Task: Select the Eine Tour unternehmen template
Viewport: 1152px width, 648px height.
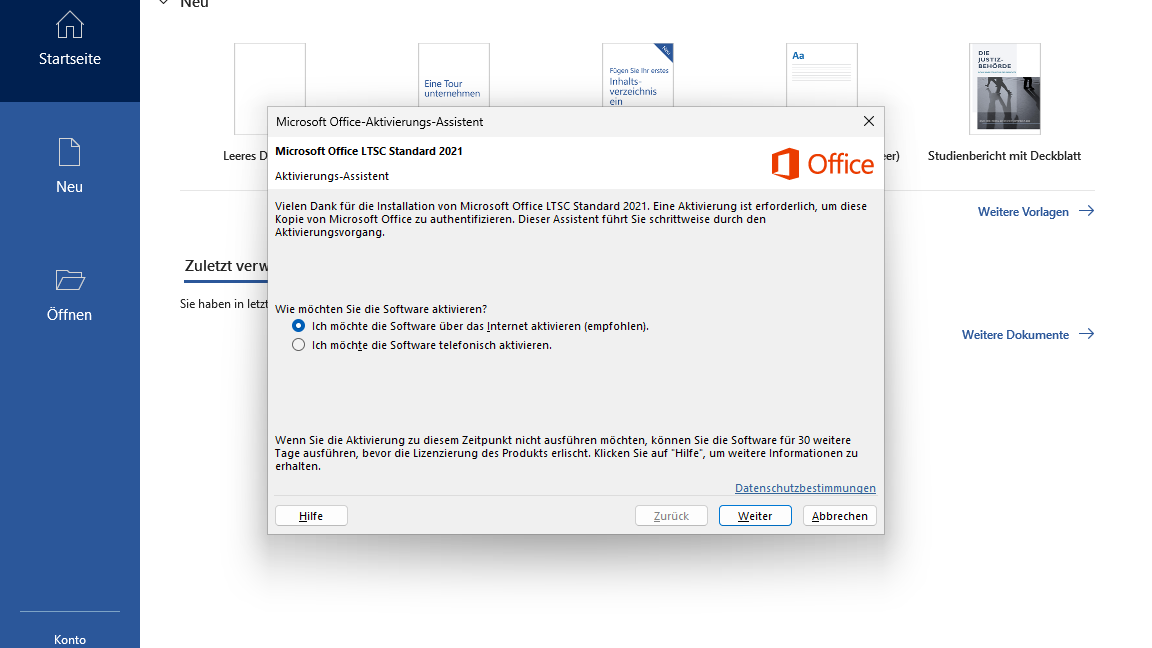Action: tap(453, 75)
